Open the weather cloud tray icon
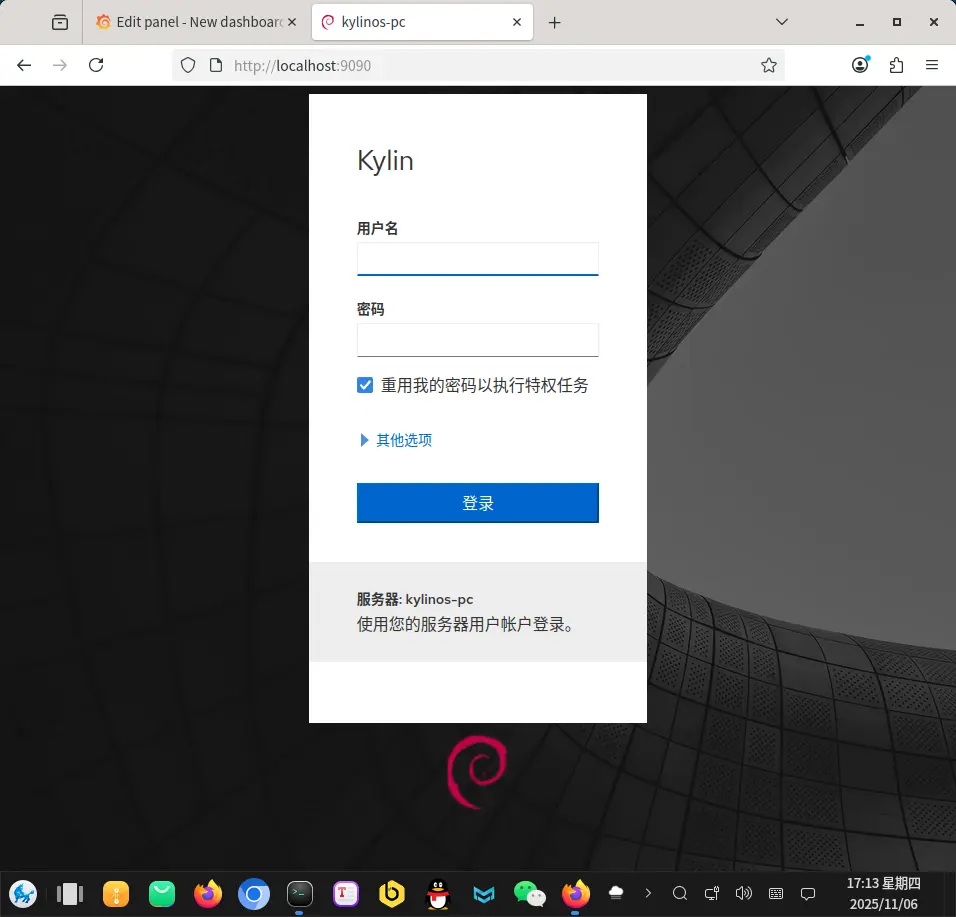Screen dimensions: 956x917 pyautogui.click(x=616, y=893)
